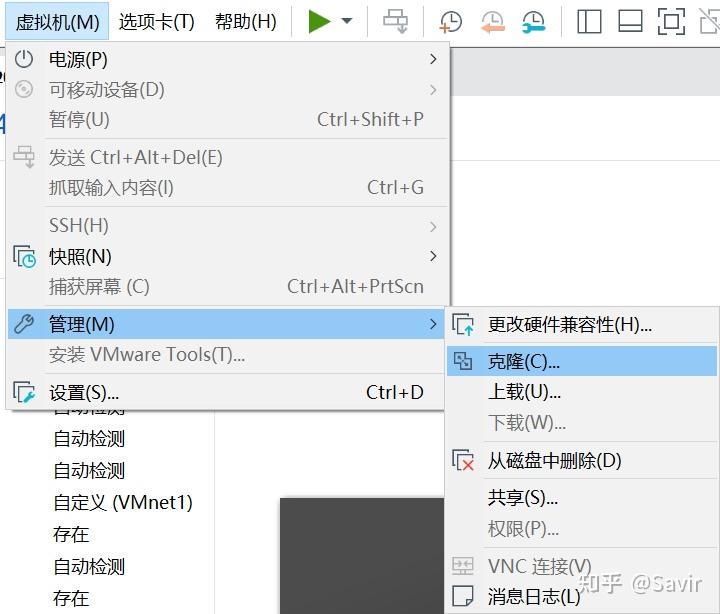Click the power icon beside 电源(P)
The image size is (720, 614).
click(24, 59)
